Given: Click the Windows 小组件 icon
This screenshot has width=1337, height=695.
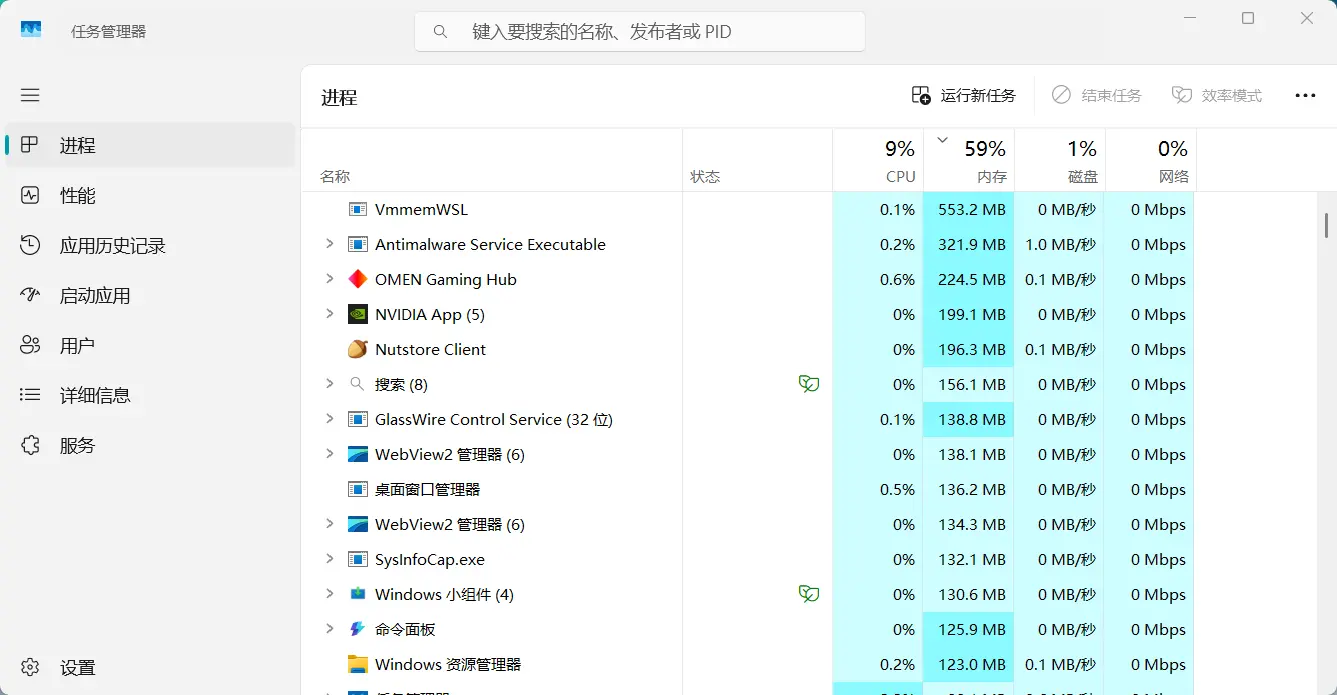Looking at the screenshot, I should click(x=357, y=594).
